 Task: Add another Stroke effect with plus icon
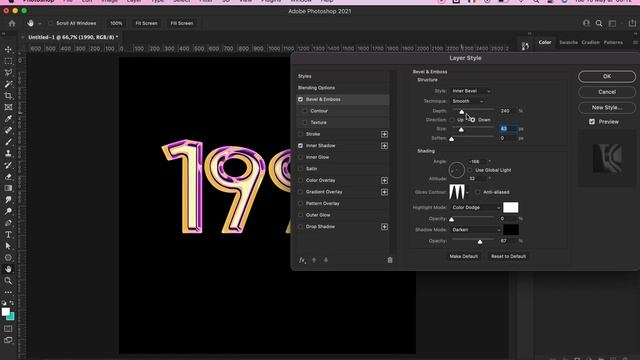[x=384, y=134]
